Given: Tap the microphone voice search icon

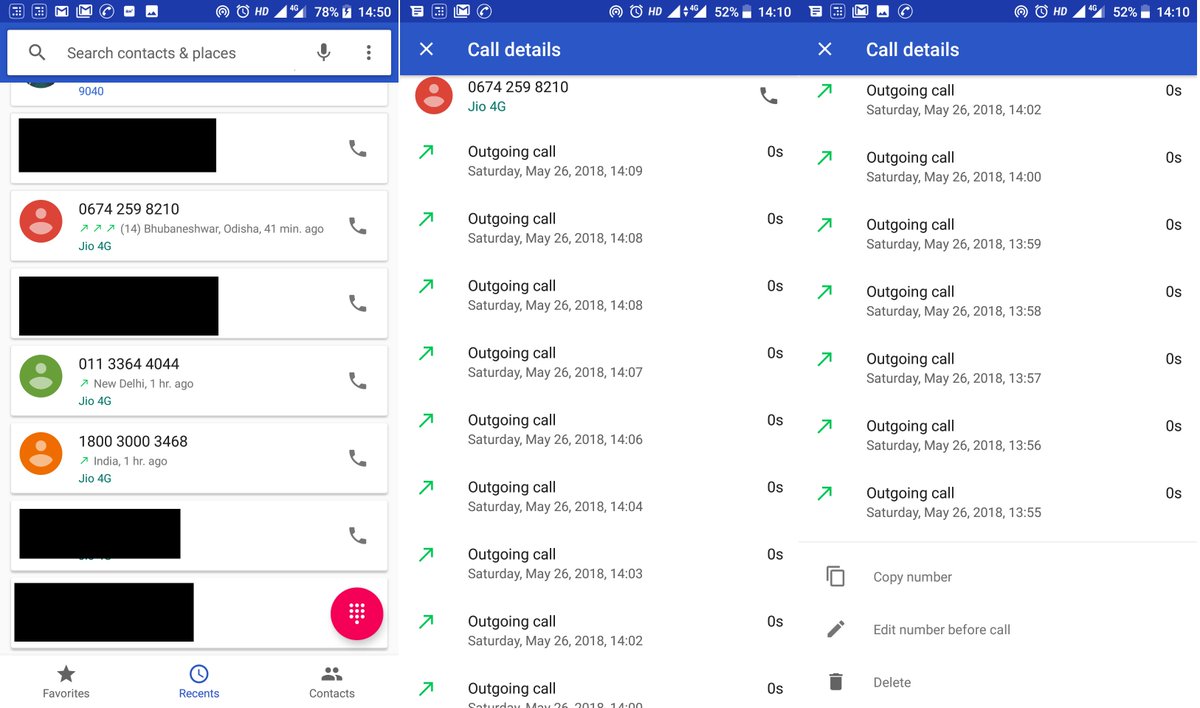Looking at the screenshot, I should pos(323,53).
